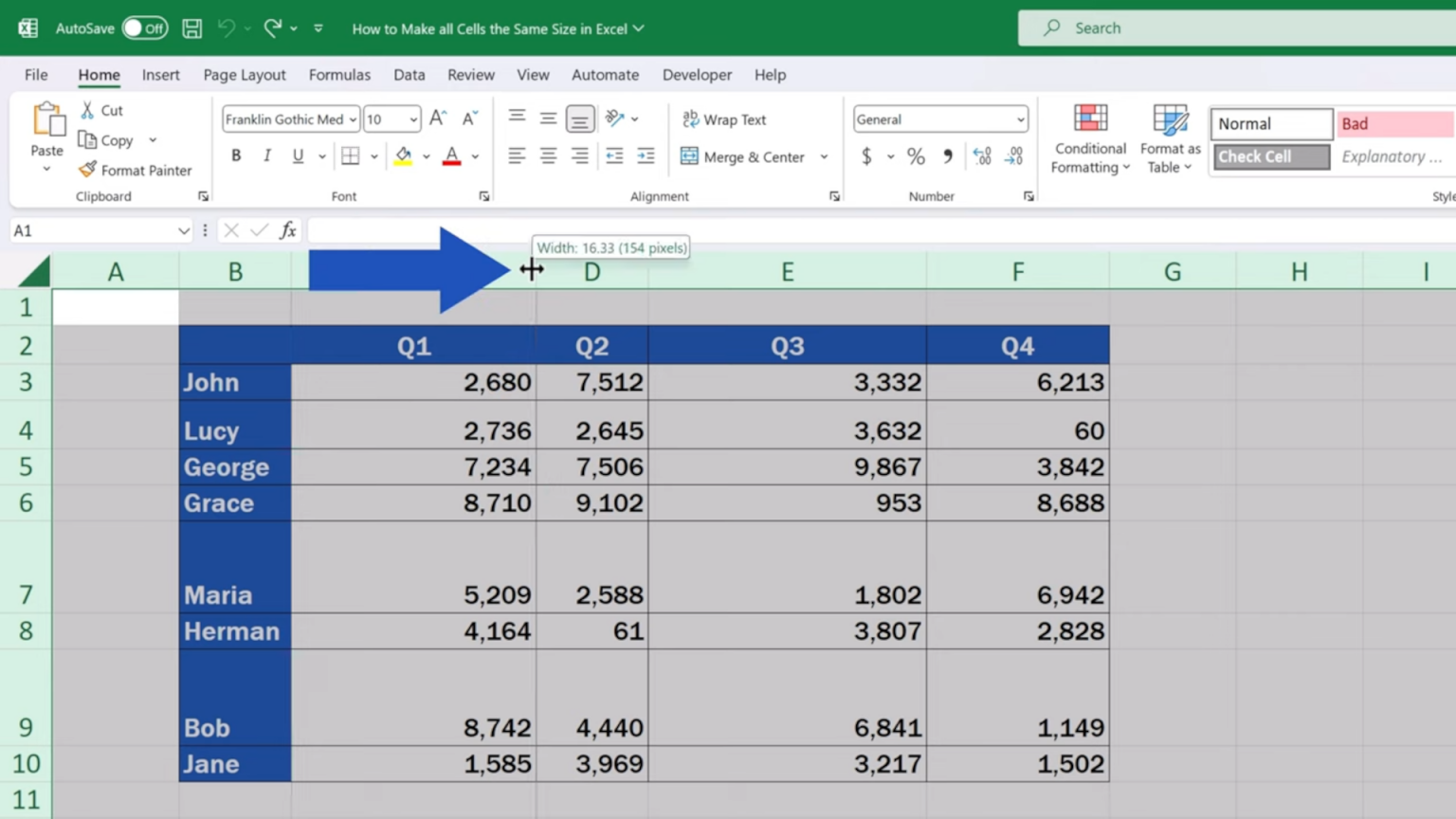Screen dimensions: 1456x819
Task: Apply the Percent number style
Action: [915, 156]
